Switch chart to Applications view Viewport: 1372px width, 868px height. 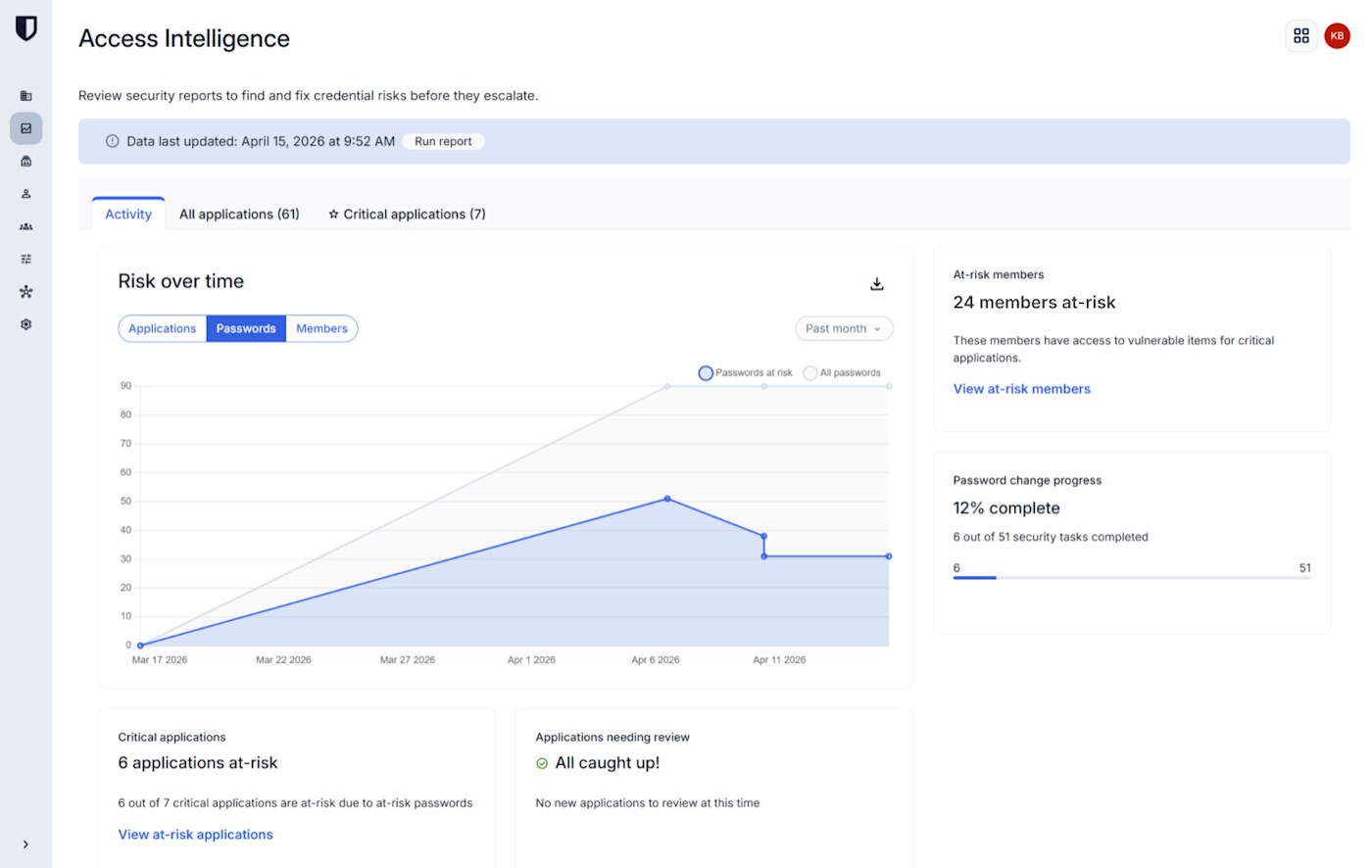click(x=162, y=328)
